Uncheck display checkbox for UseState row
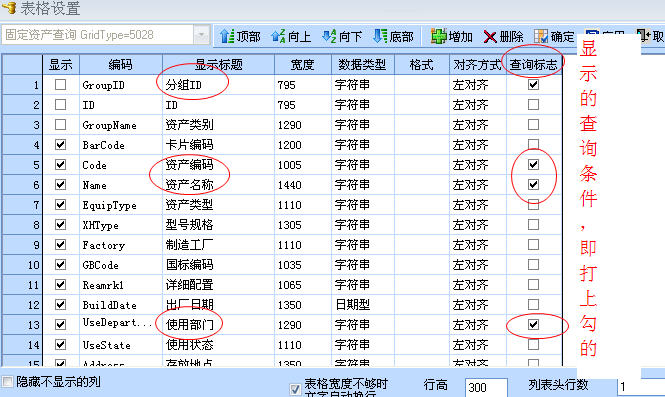665x397 pixels. (61, 344)
